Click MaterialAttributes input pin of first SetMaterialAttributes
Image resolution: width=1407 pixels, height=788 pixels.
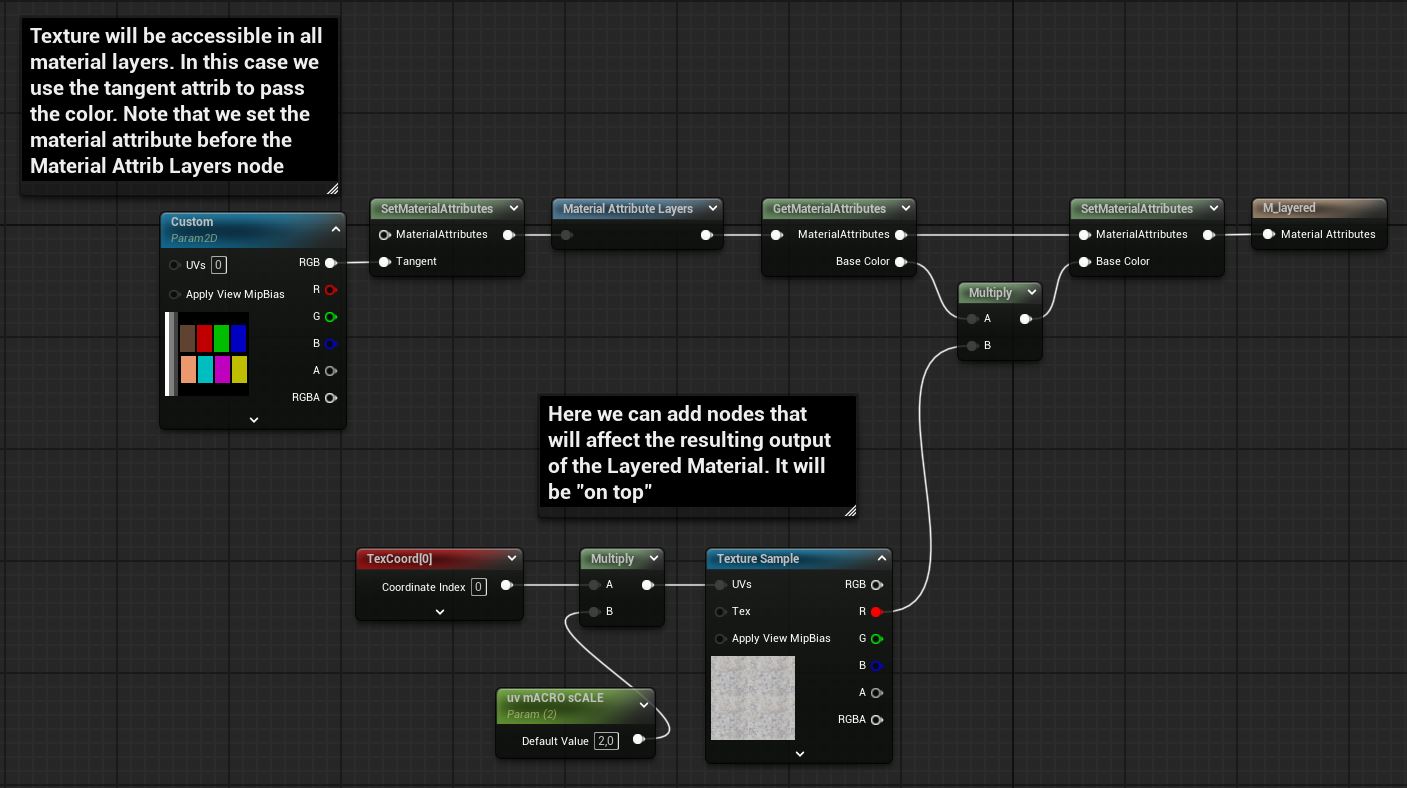384,235
